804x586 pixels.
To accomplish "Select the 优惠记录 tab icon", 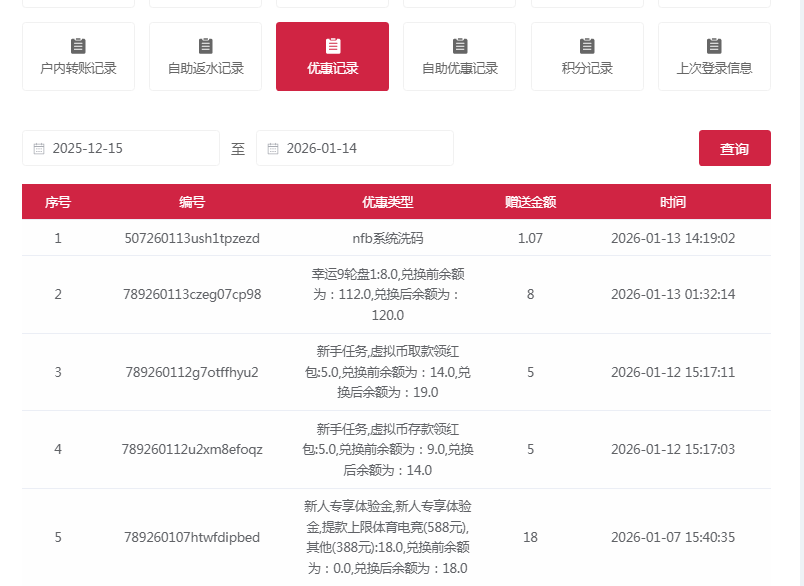I will coord(332,44).
